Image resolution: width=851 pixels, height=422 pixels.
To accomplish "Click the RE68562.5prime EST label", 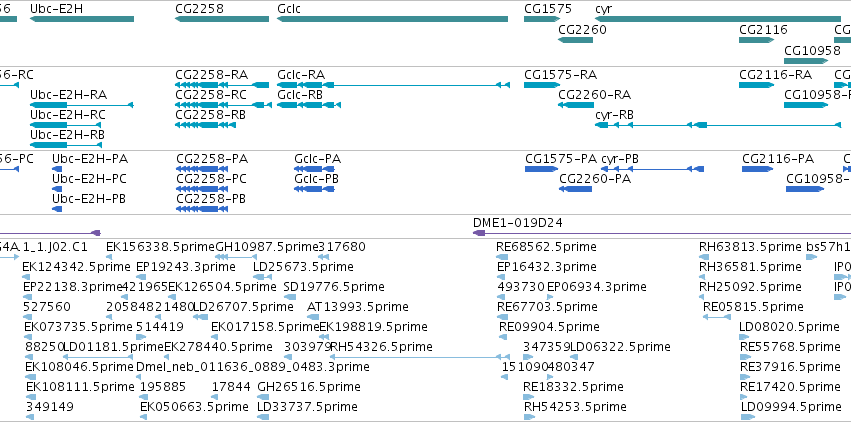I will click(x=546, y=247).
